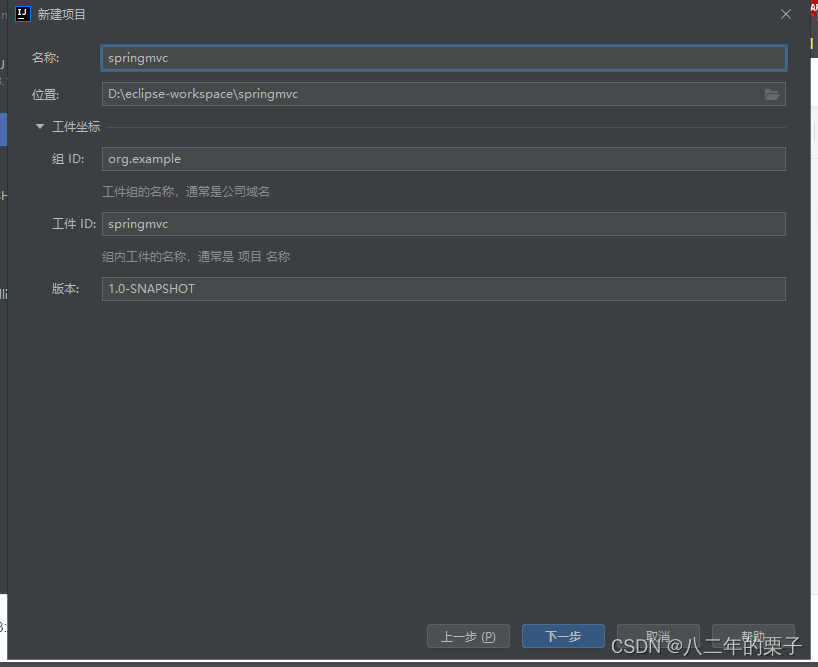Click the 位置: label
Image resolution: width=818 pixels, height=667 pixels.
[45, 95]
